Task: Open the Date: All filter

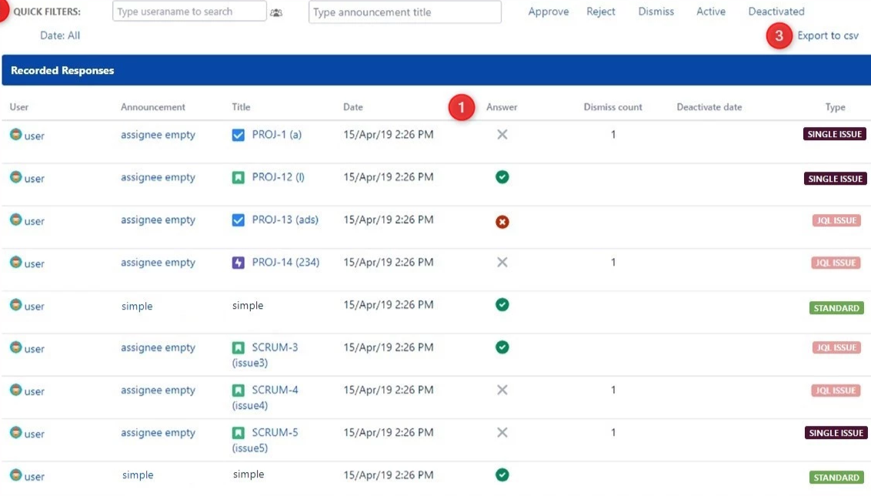Action: pyautogui.click(x=60, y=36)
